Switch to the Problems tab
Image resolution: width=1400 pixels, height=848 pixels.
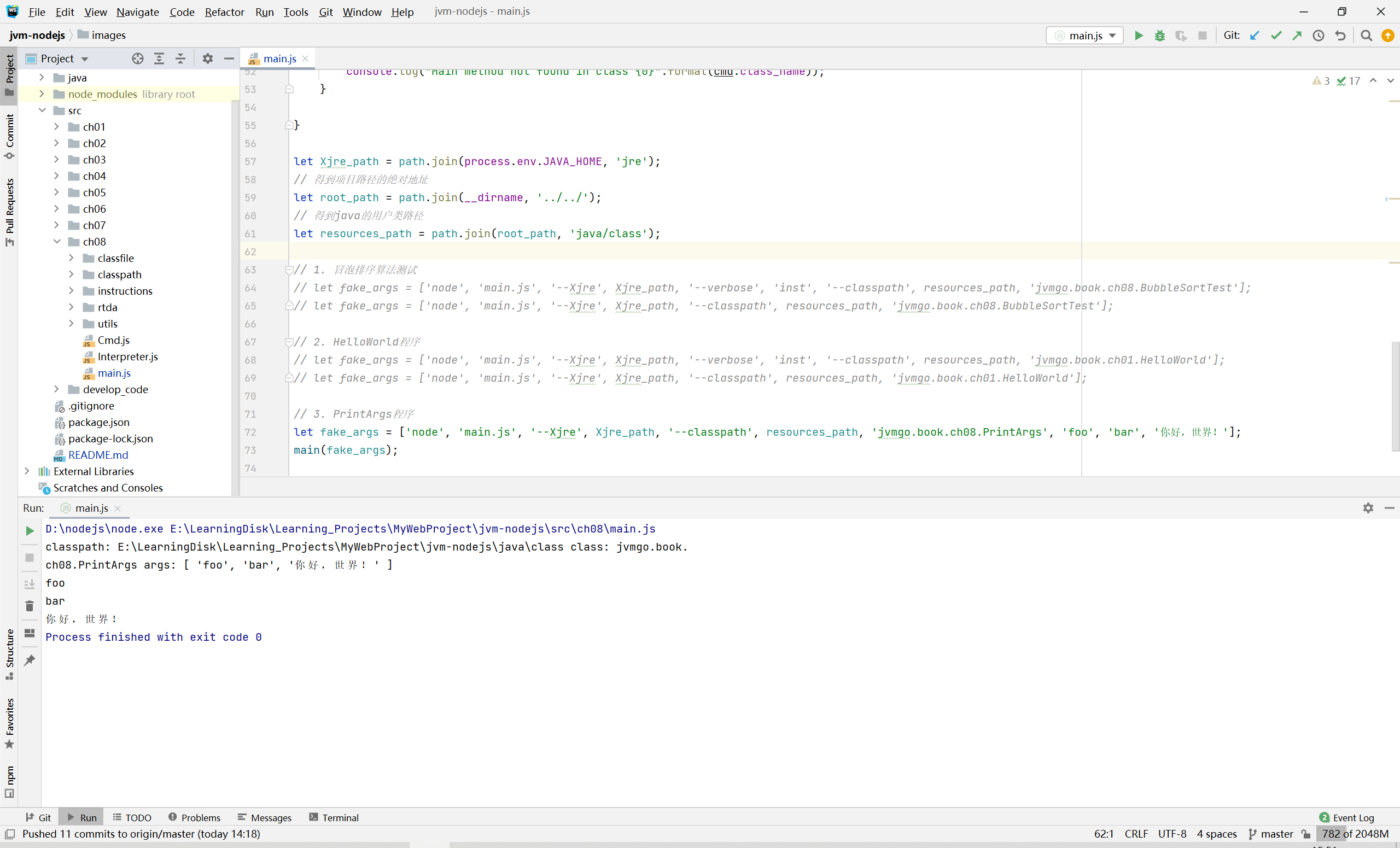(x=194, y=817)
